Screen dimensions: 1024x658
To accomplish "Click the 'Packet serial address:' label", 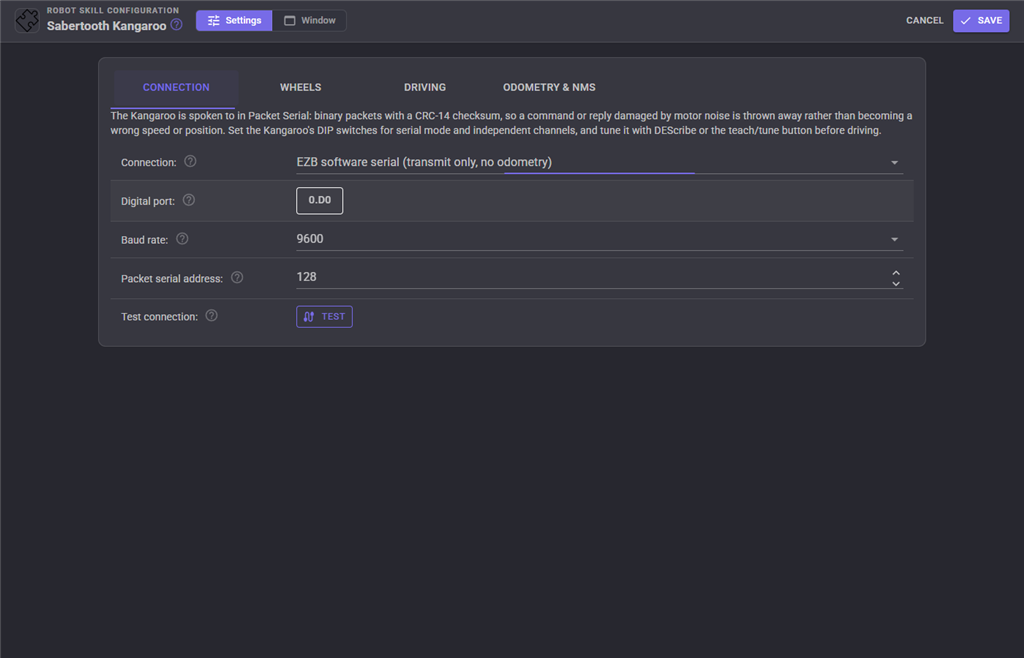I will (x=172, y=279).
